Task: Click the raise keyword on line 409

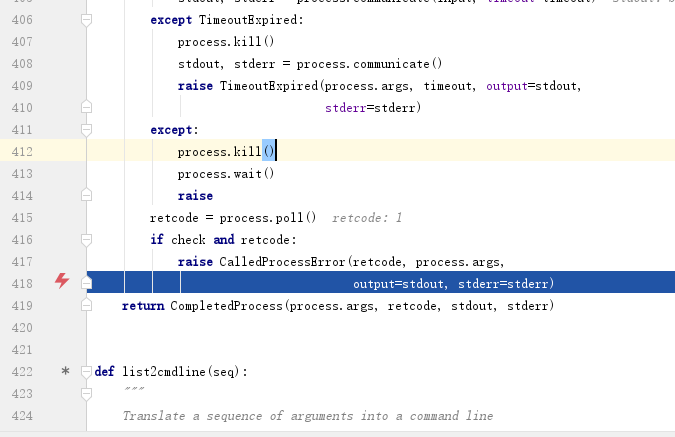Action: tap(195, 86)
